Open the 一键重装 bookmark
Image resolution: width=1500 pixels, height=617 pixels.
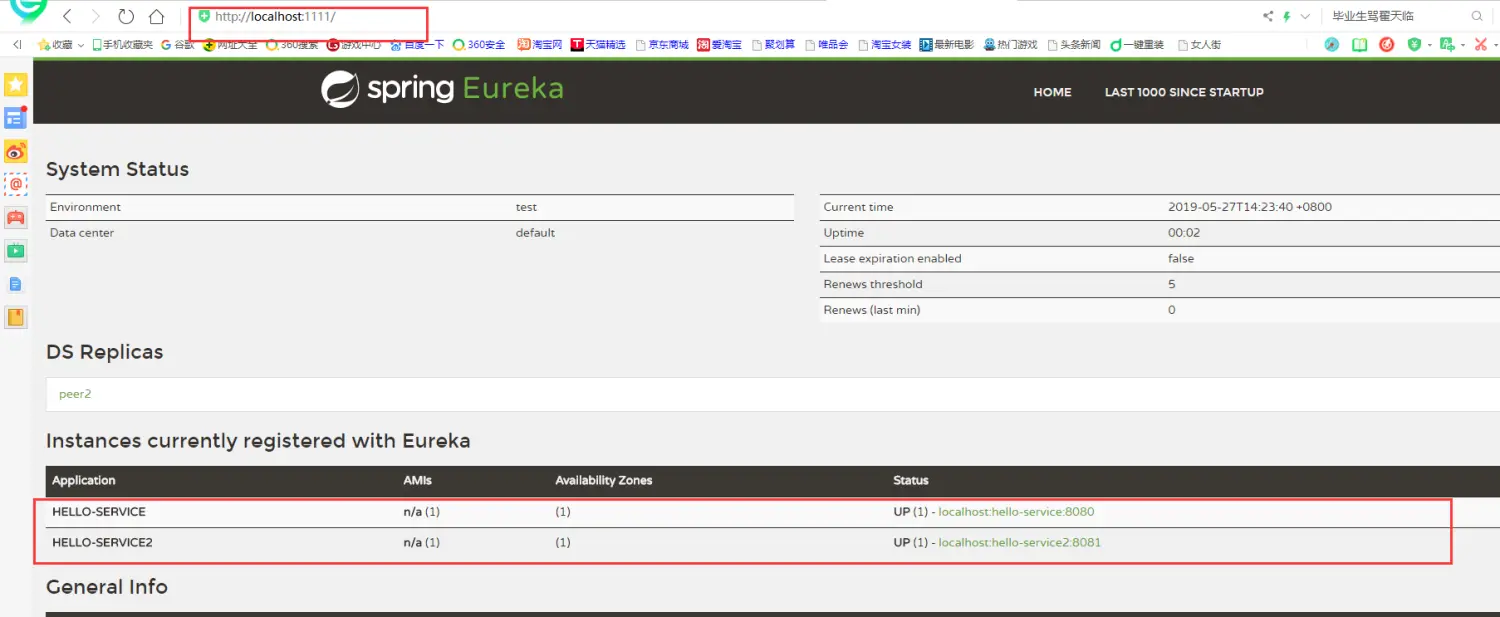click(x=1137, y=45)
